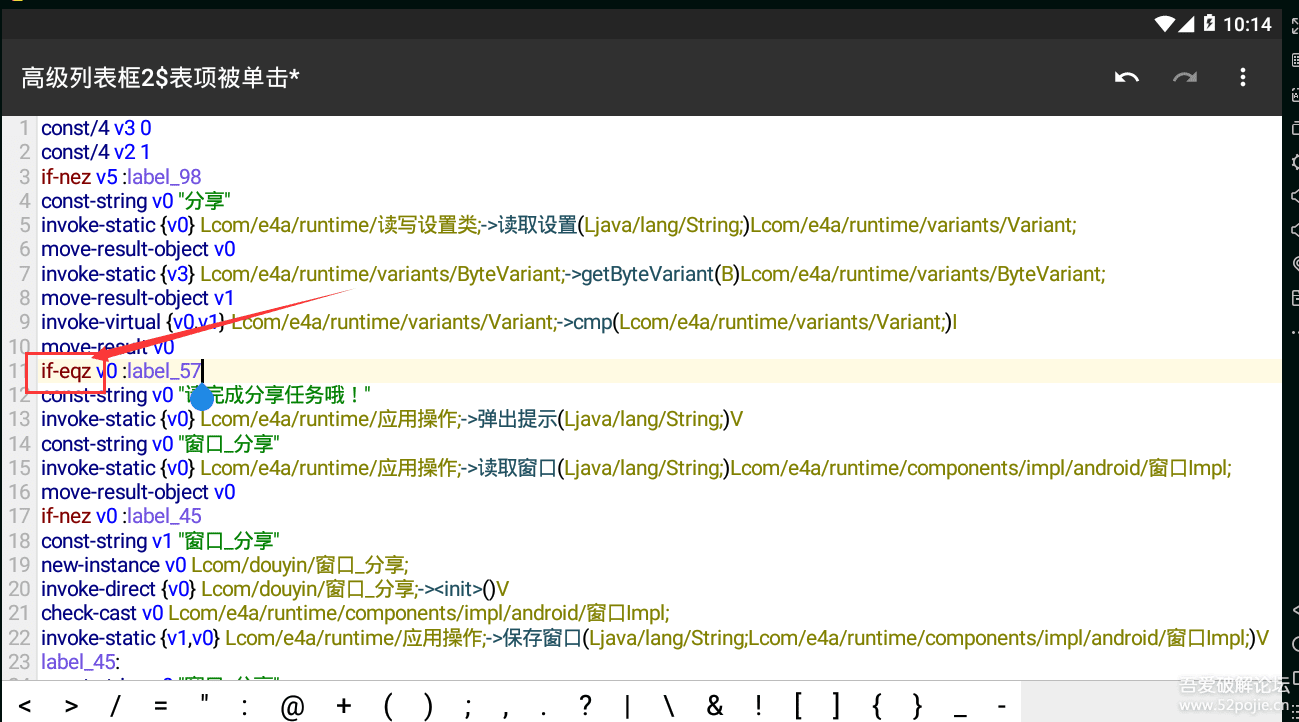
Task: Insert the @ symbol key
Action: coord(292,707)
